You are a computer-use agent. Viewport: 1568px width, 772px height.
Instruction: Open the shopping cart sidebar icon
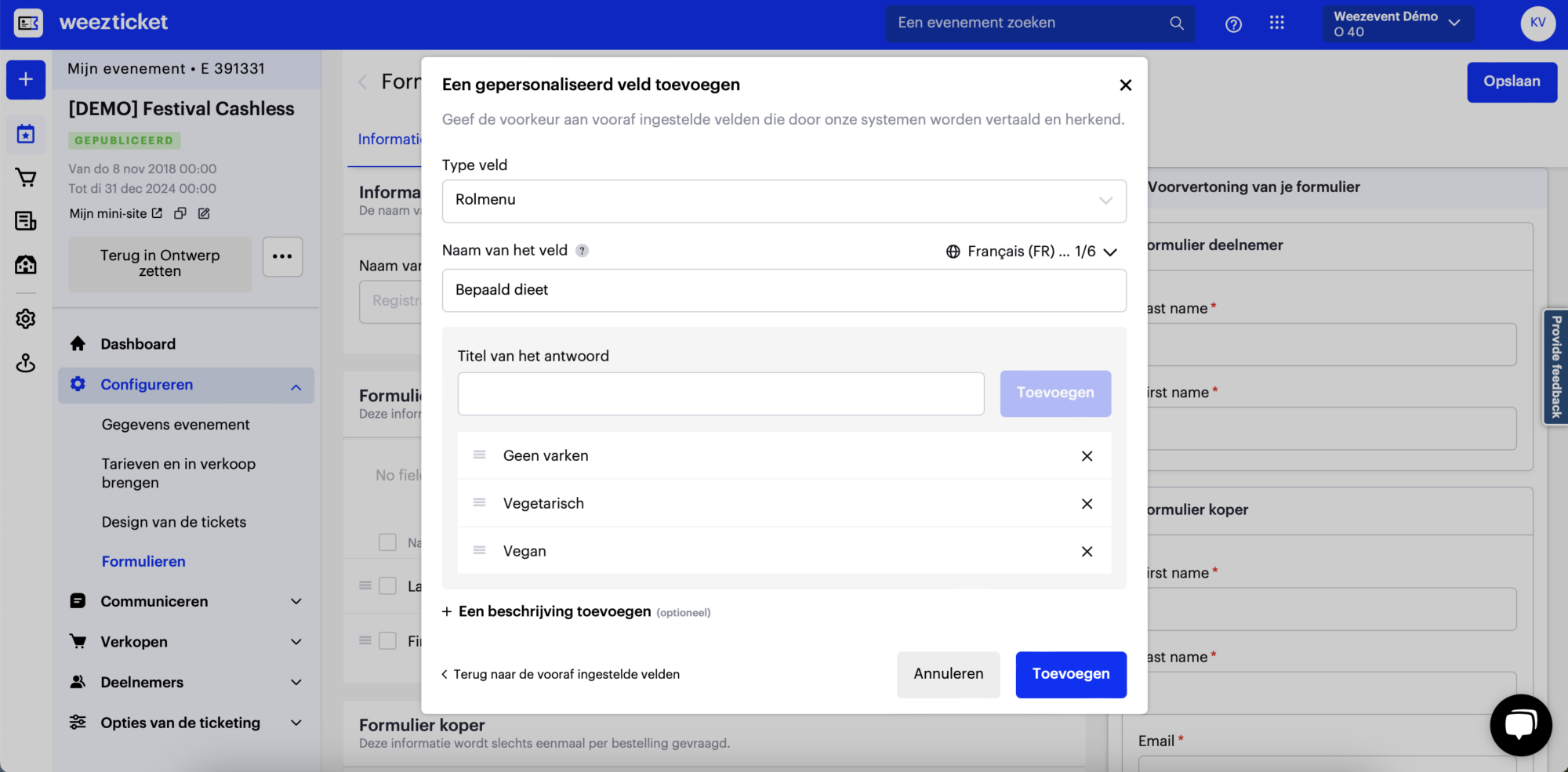pyautogui.click(x=26, y=178)
